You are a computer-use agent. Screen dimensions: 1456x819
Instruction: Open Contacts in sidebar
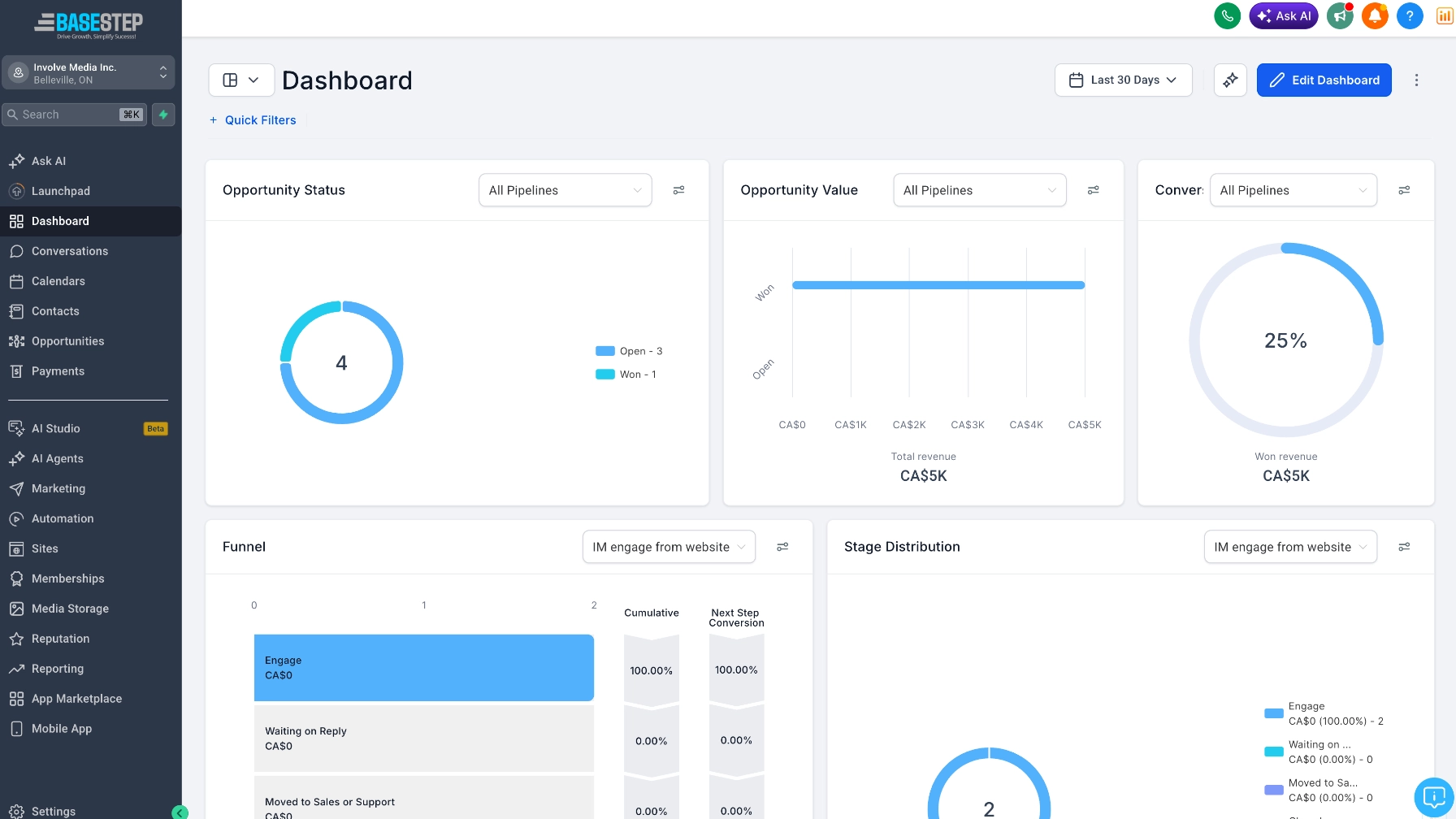[x=90, y=311]
